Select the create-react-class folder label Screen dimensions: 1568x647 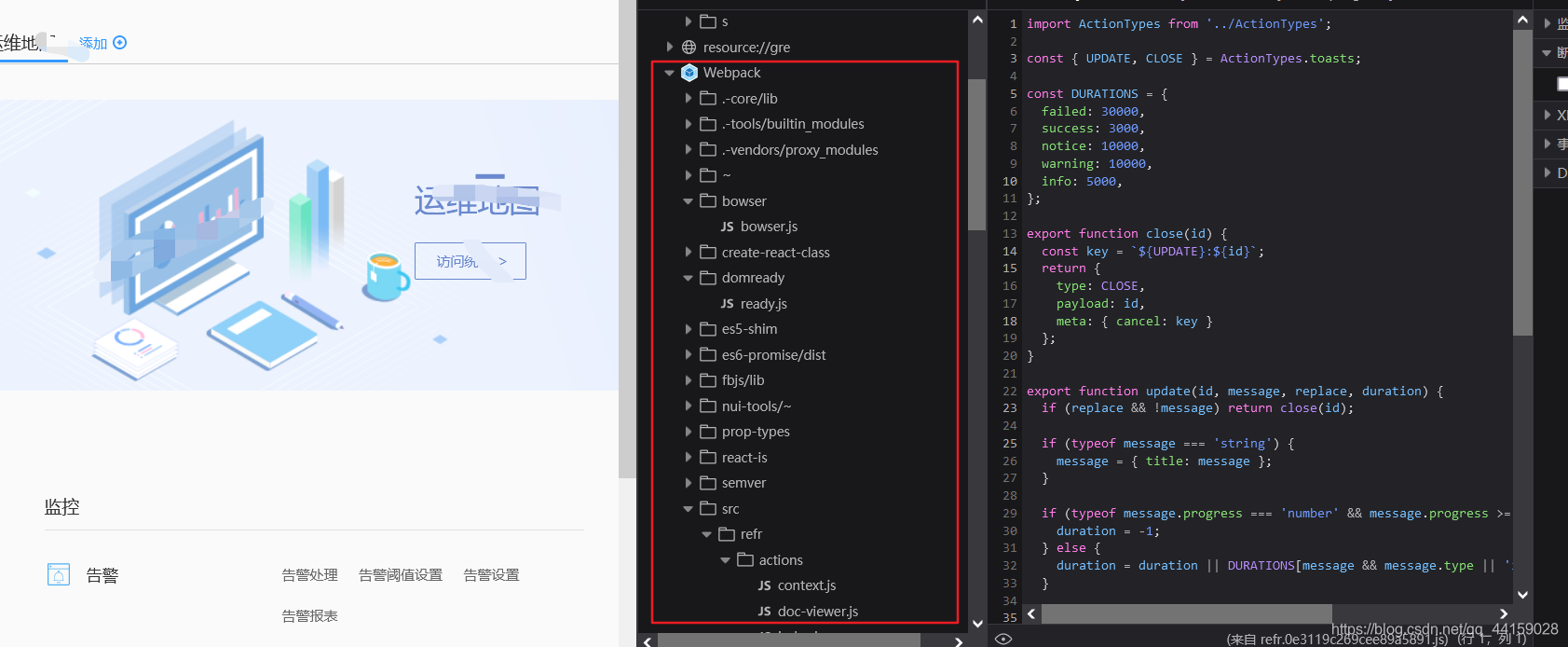click(776, 252)
